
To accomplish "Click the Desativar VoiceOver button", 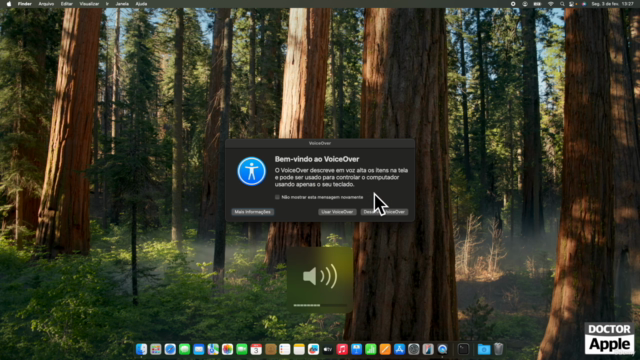I will (384, 212).
